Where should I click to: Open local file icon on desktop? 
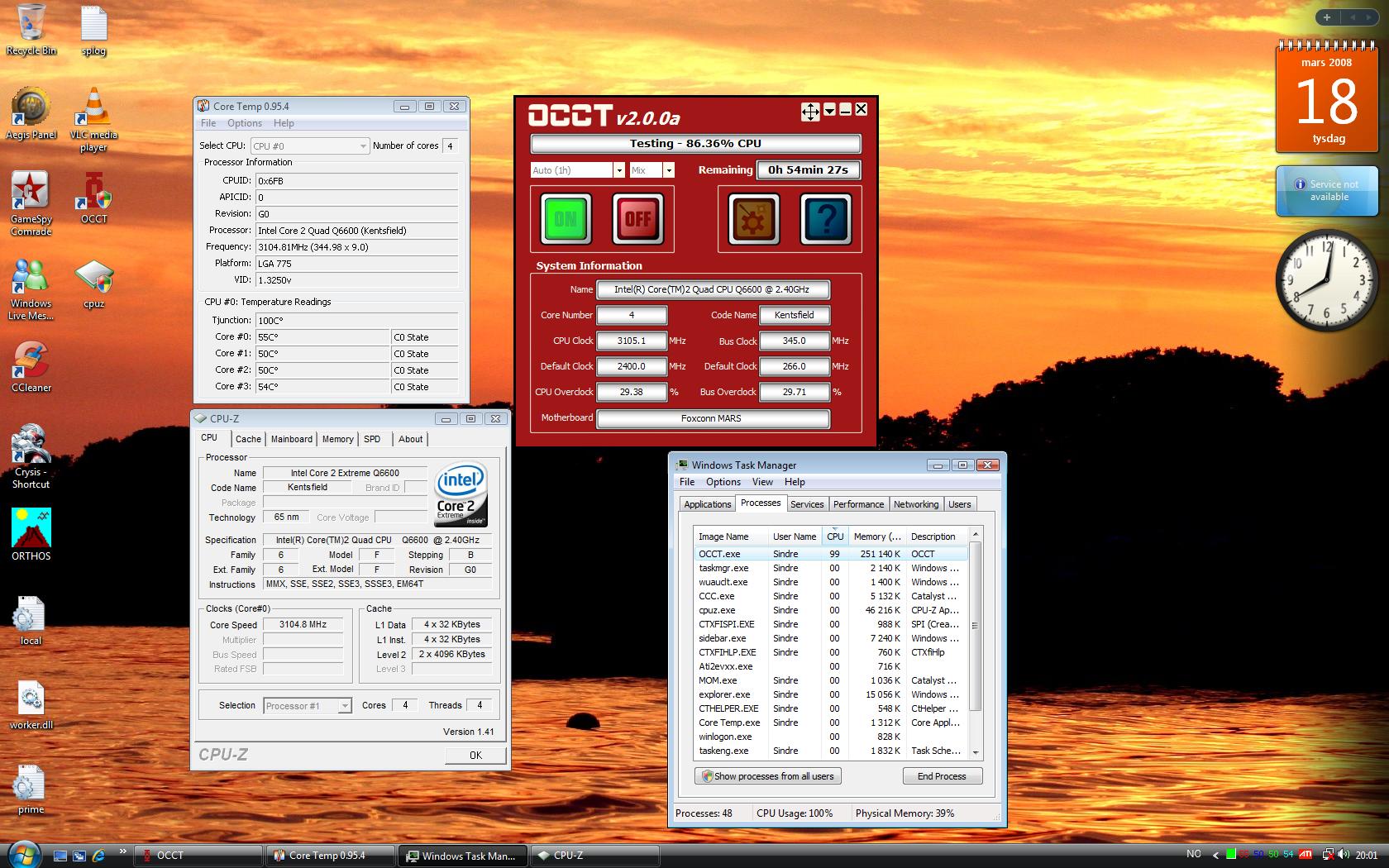pyautogui.click(x=31, y=620)
